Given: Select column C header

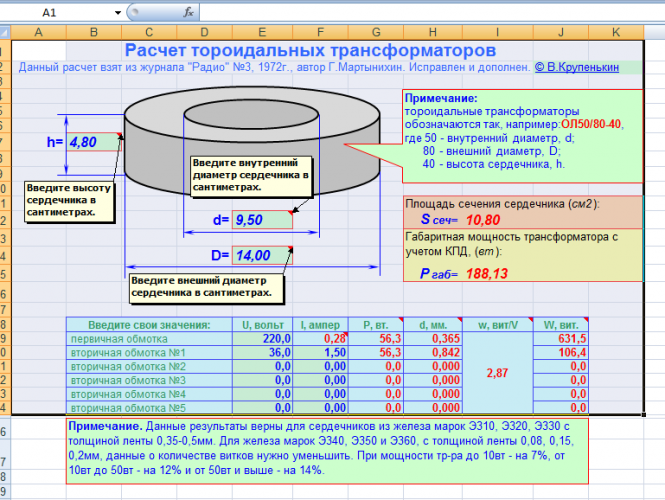Looking at the screenshot, I should tap(149, 32).
